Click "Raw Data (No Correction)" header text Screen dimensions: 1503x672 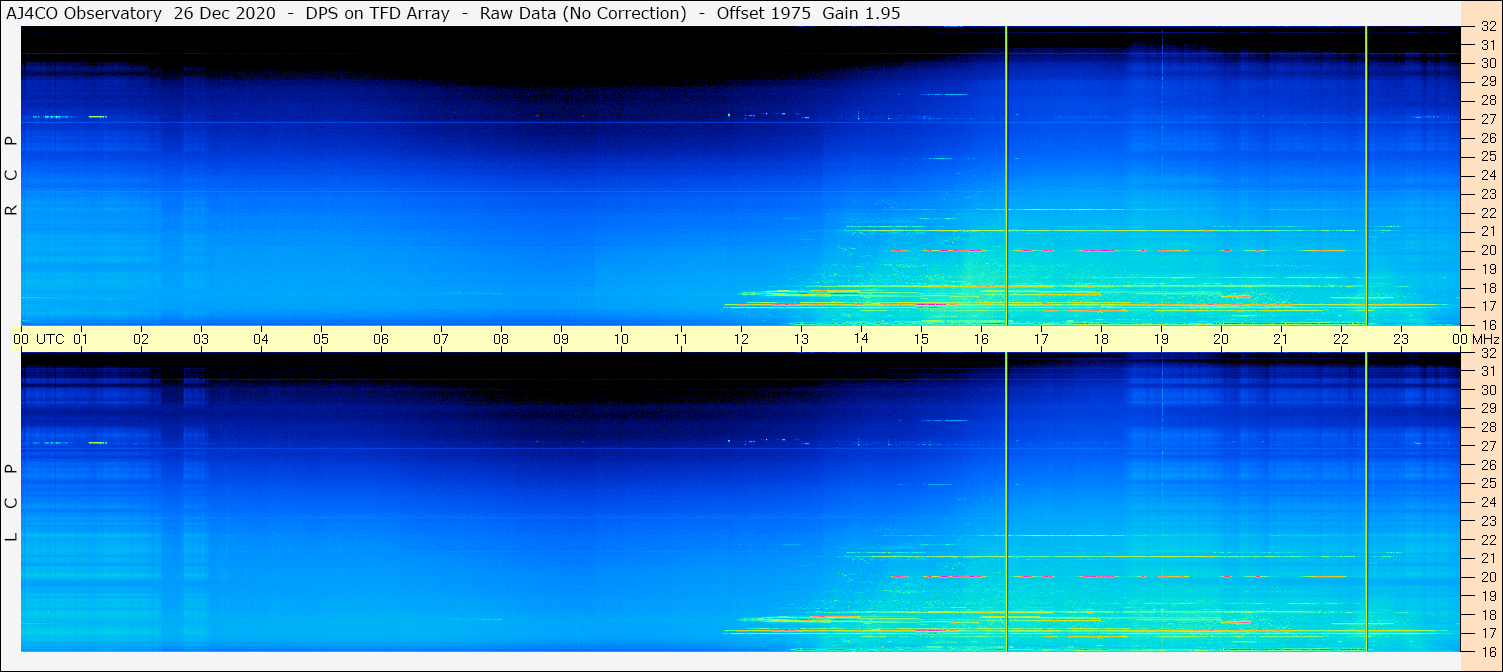coord(583,13)
